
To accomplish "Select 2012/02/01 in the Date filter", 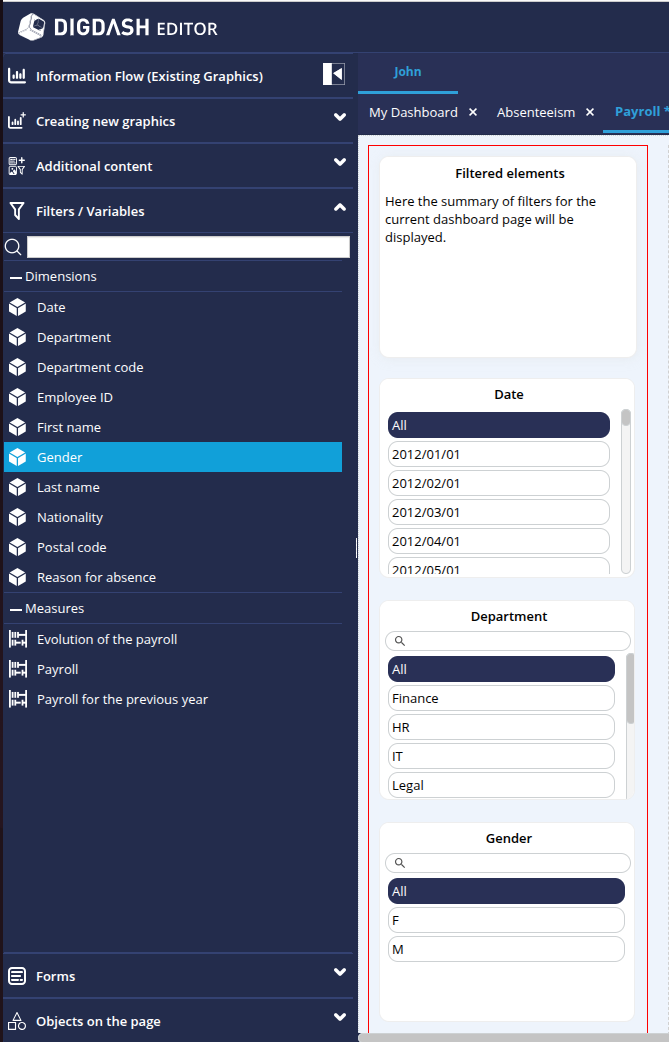I will (x=498, y=483).
